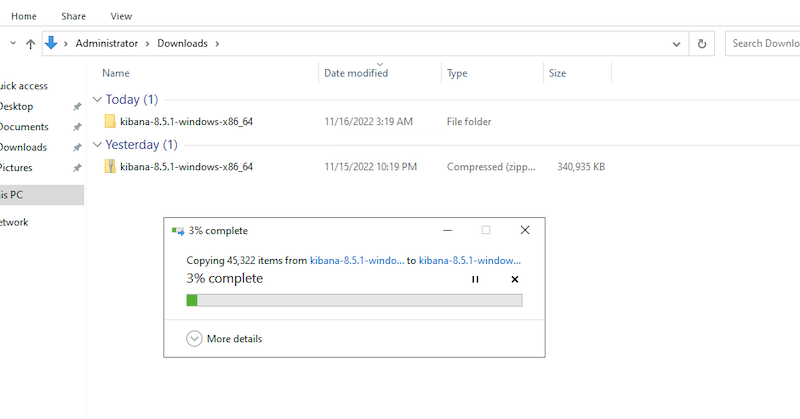Image resolution: width=800 pixels, height=419 pixels.
Task: Select the kibana-8.5.1 file folder icon
Action: [110, 121]
